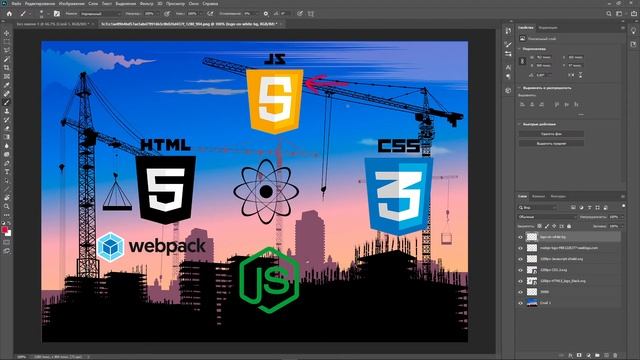Open the layer opacity dropdown arrow

tap(622, 217)
